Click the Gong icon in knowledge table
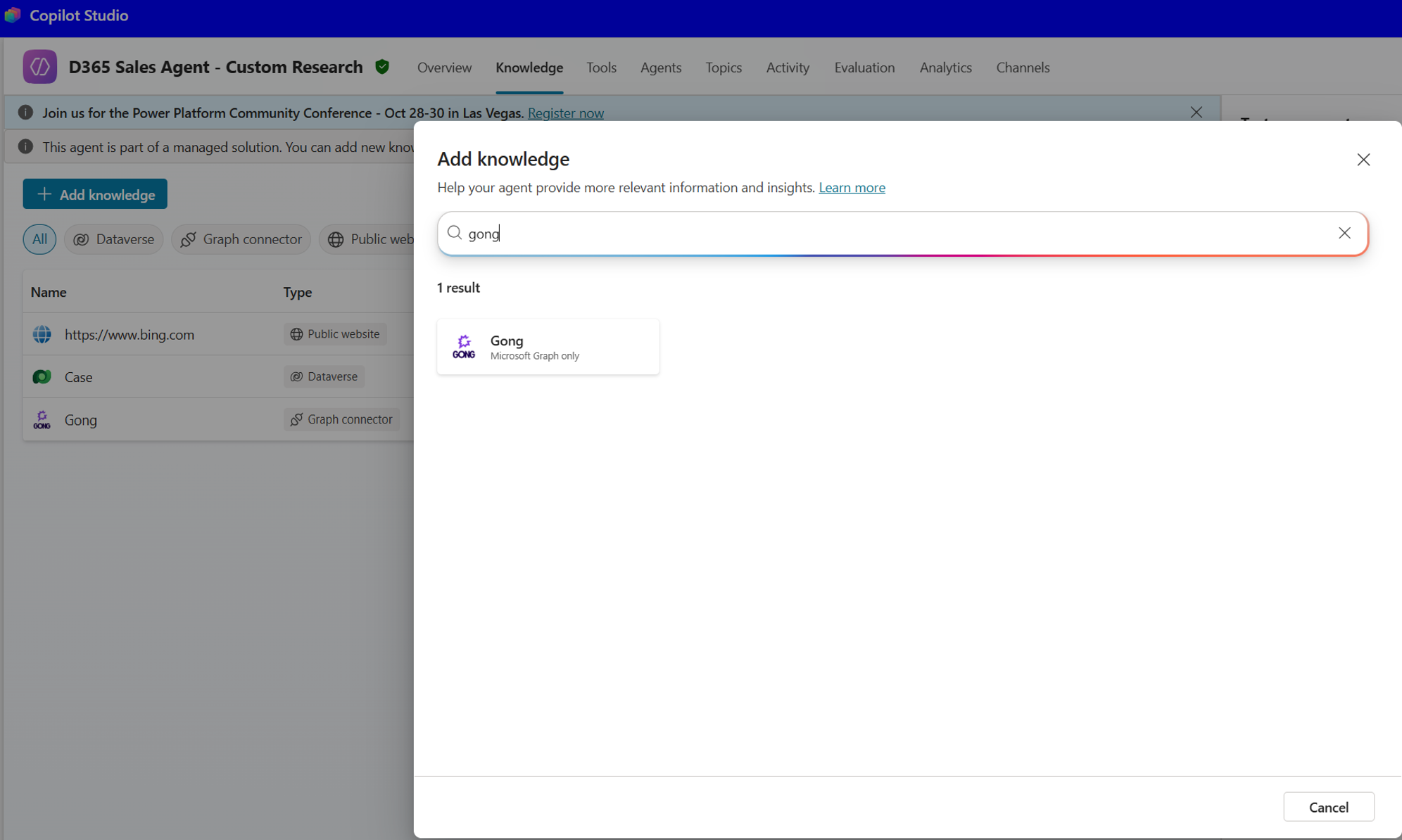 tap(42, 419)
